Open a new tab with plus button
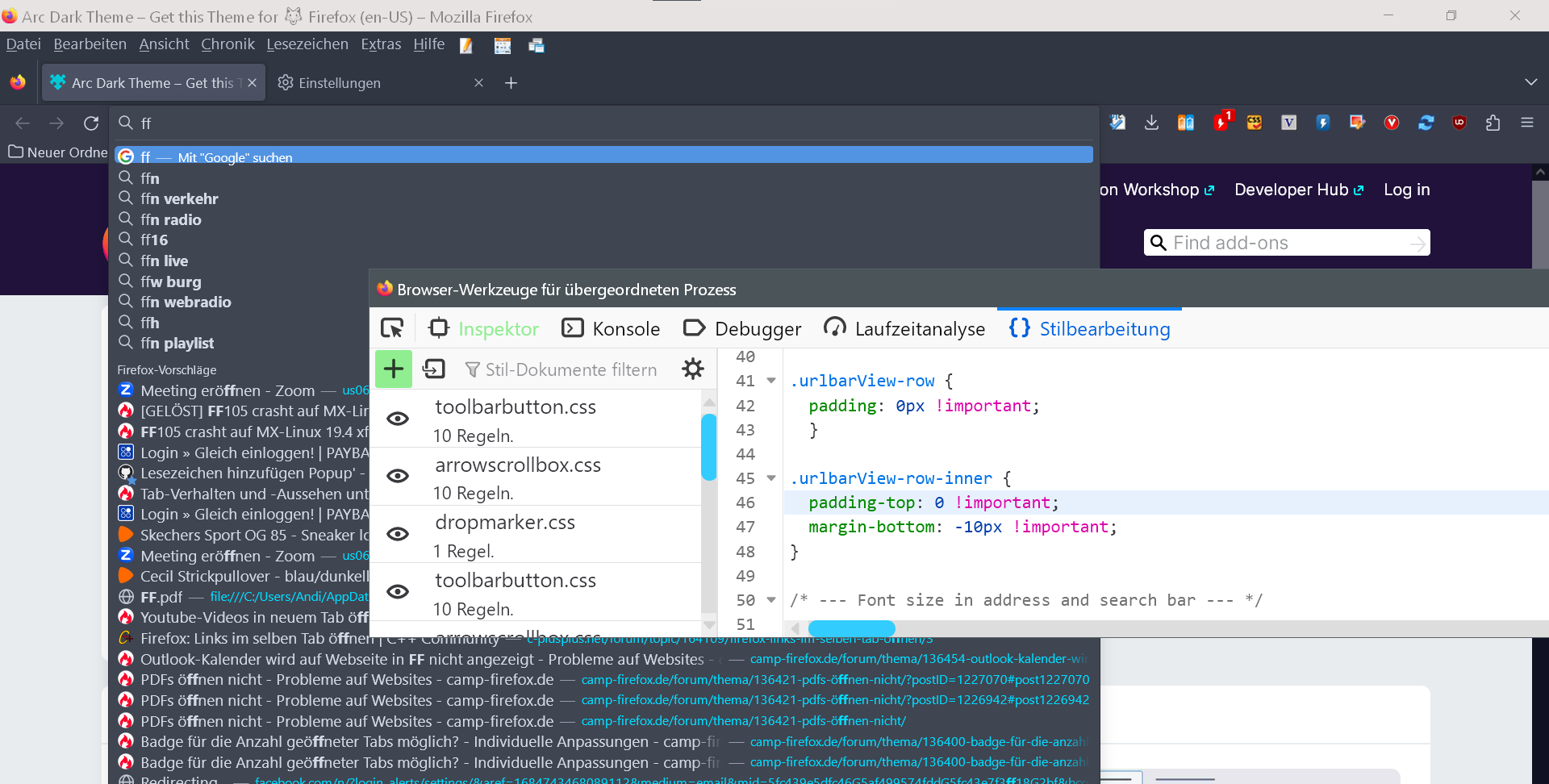Image resolution: width=1549 pixels, height=784 pixels. 511,83
